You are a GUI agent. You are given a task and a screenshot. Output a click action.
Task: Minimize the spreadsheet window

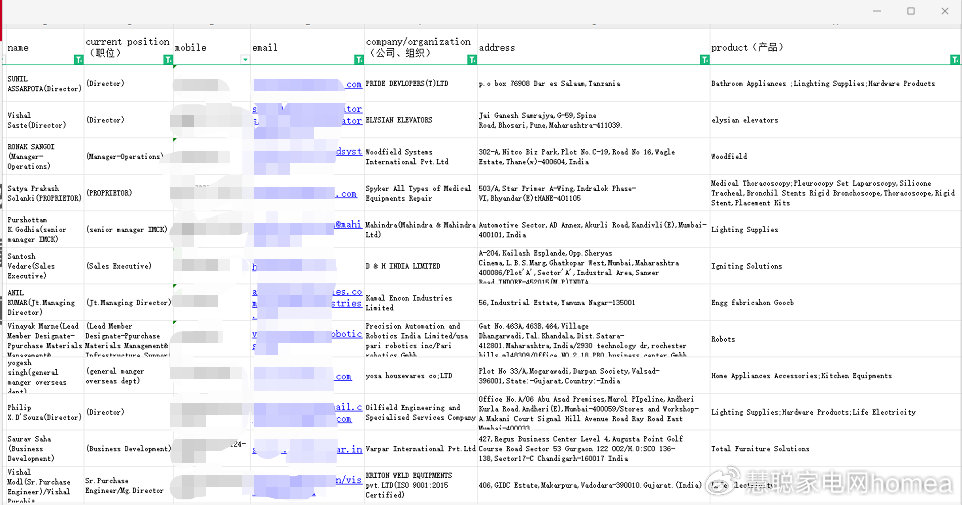[x=877, y=11]
